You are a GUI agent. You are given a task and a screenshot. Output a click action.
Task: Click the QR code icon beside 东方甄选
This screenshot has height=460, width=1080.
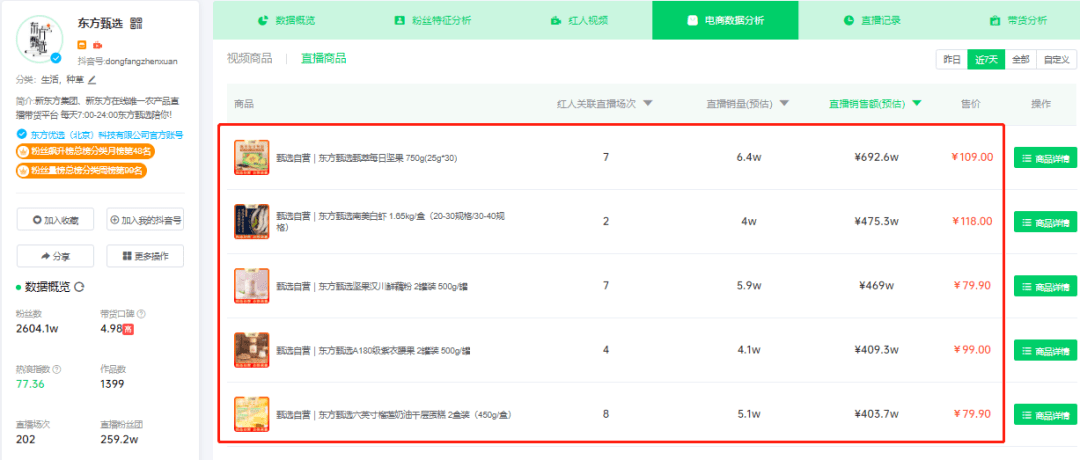136,23
